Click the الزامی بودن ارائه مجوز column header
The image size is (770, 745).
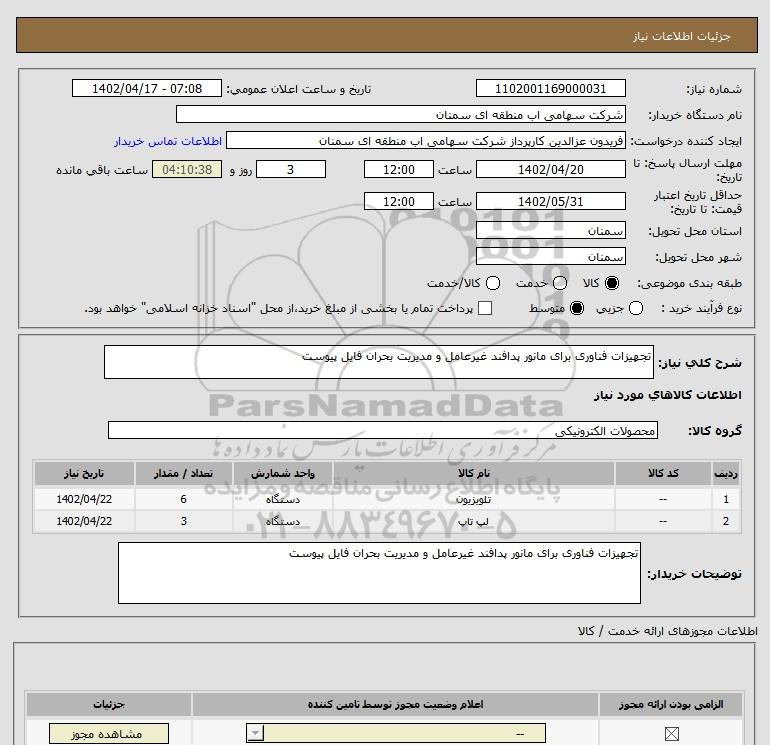tap(671, 704)
